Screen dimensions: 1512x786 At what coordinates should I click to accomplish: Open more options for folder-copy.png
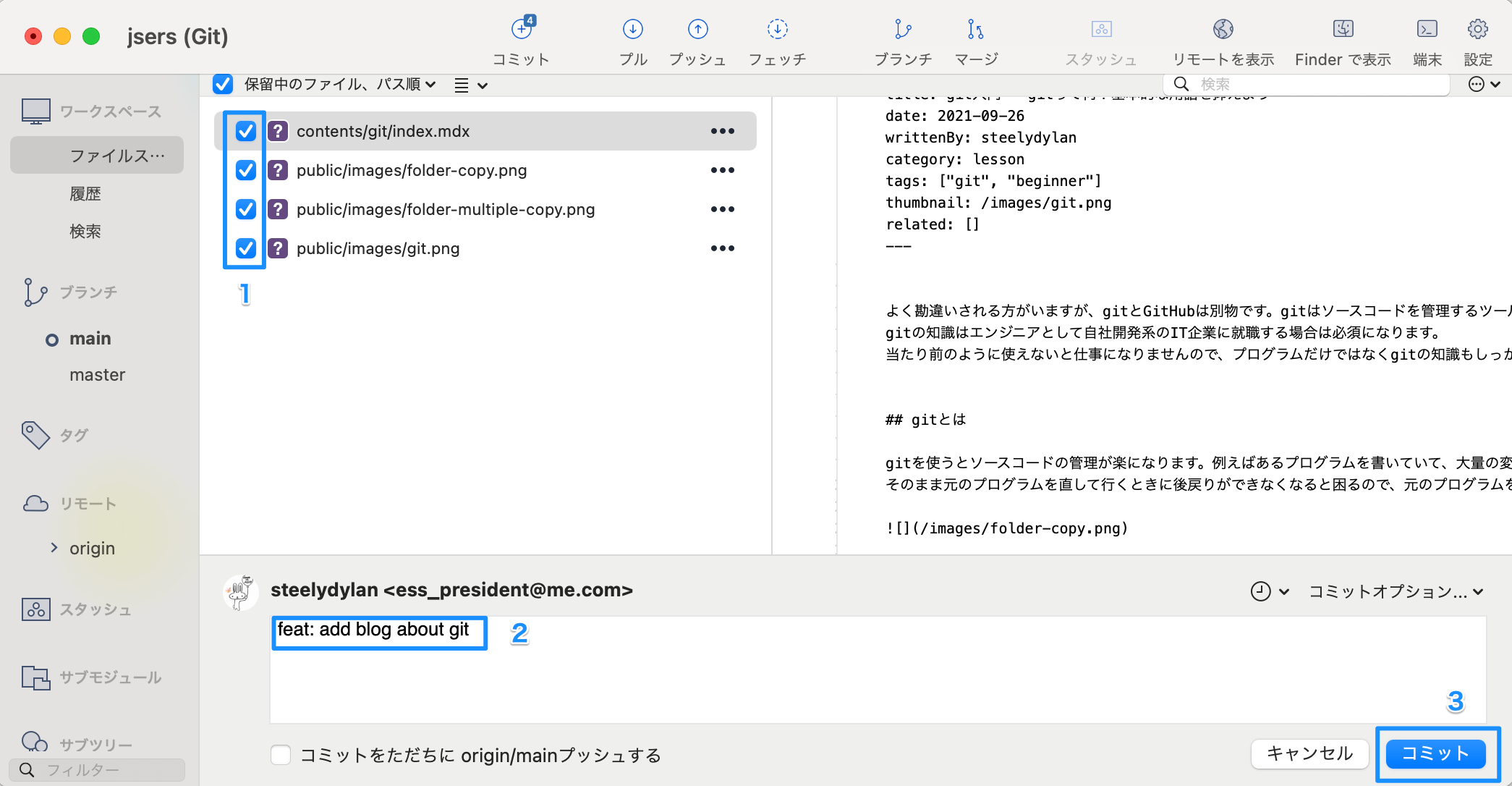click(x=722, y=170)
